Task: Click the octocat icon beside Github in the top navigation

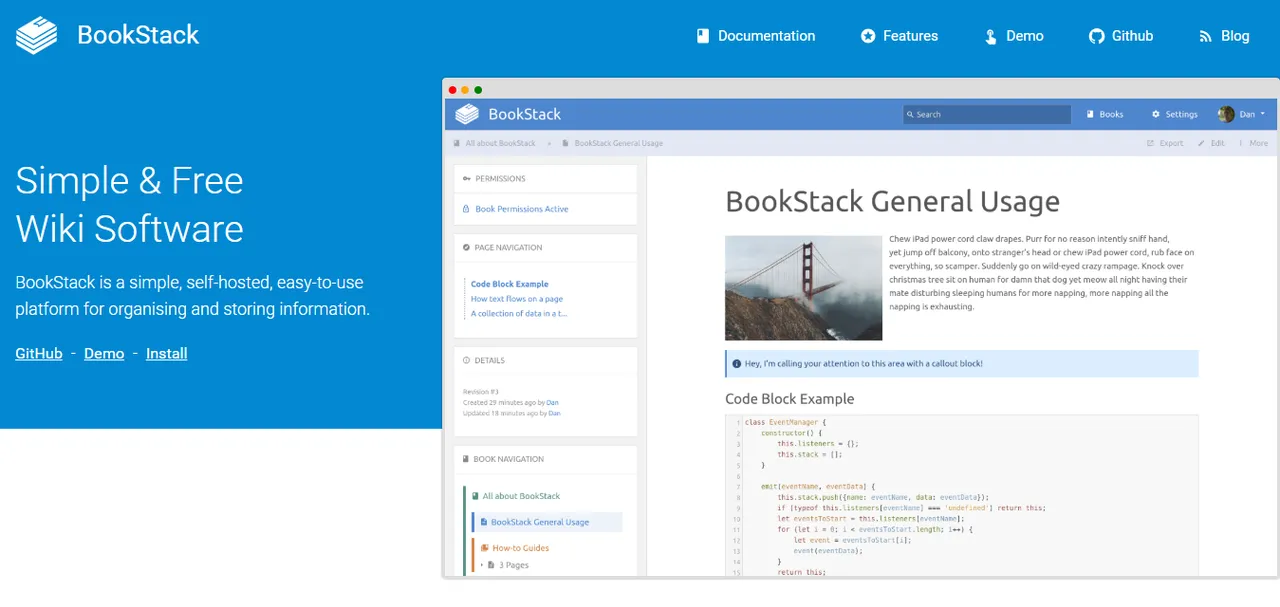Action: click(1096, 36)
